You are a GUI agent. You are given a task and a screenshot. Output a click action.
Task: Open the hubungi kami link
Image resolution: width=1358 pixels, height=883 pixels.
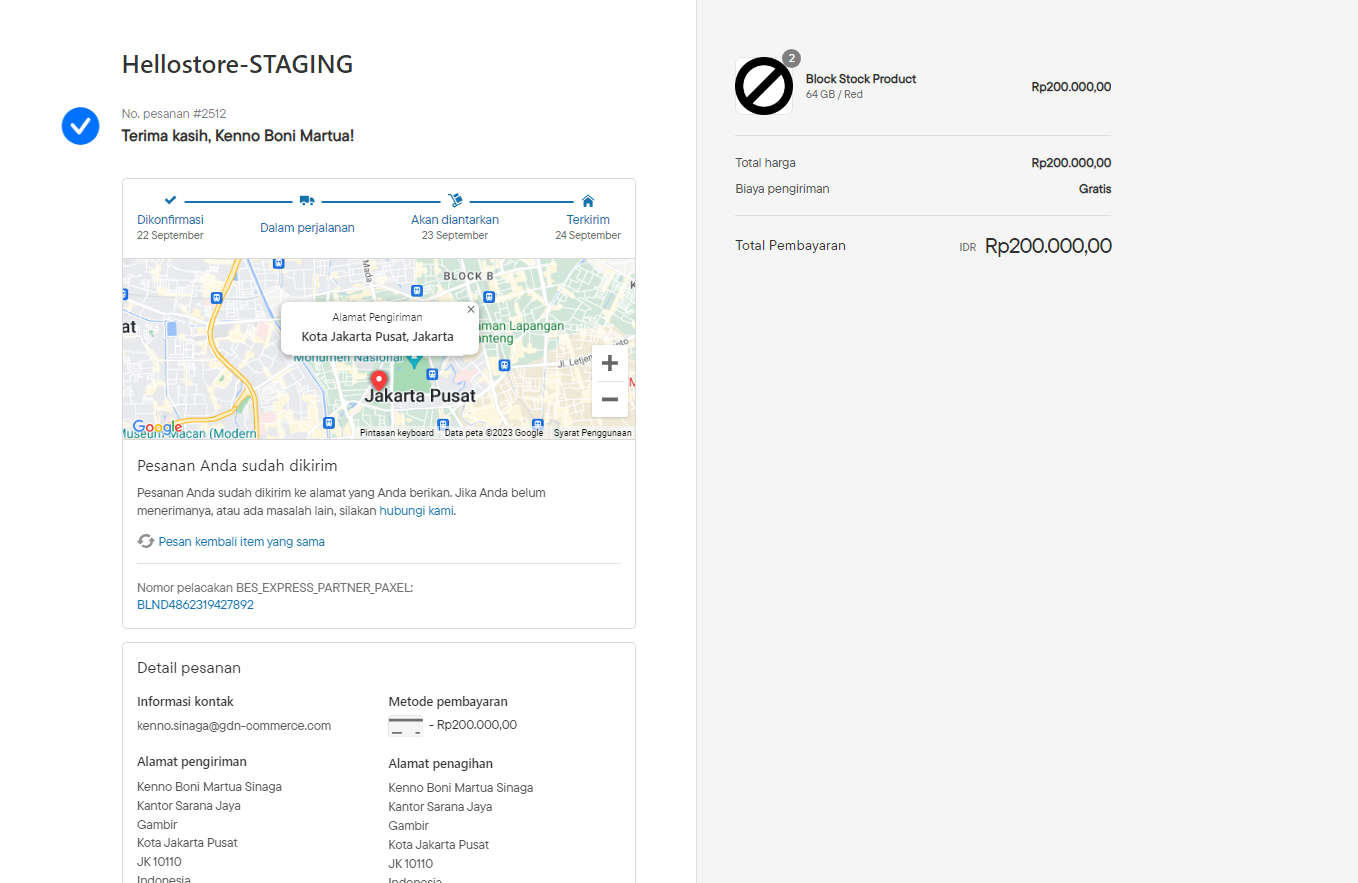tap(416, 510)
